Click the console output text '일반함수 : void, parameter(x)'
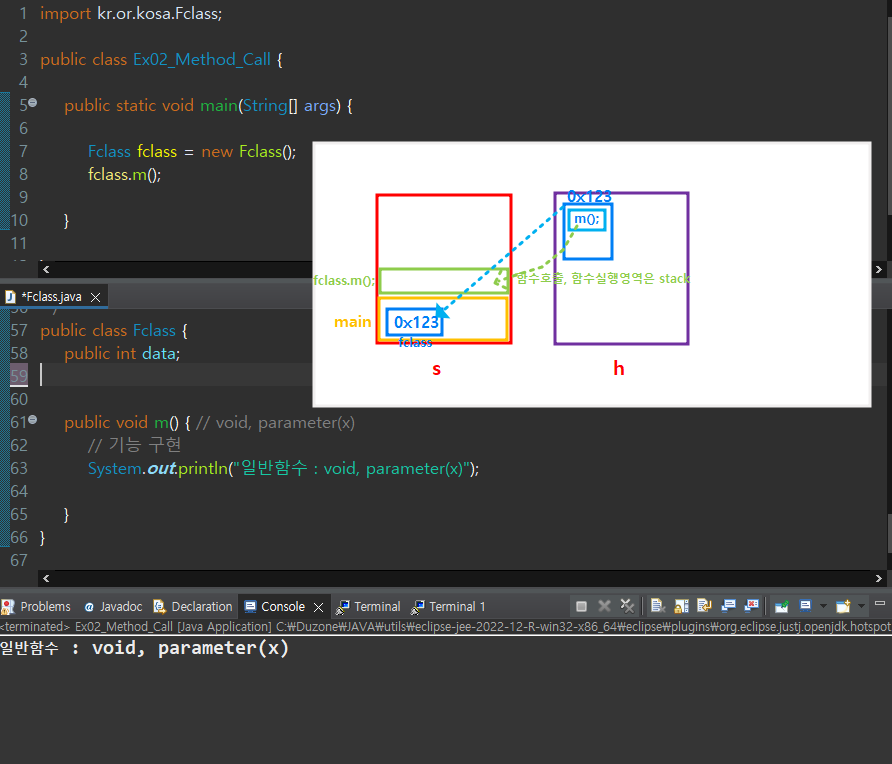Viewport: 892px width, 764px height. click(144, 648)
